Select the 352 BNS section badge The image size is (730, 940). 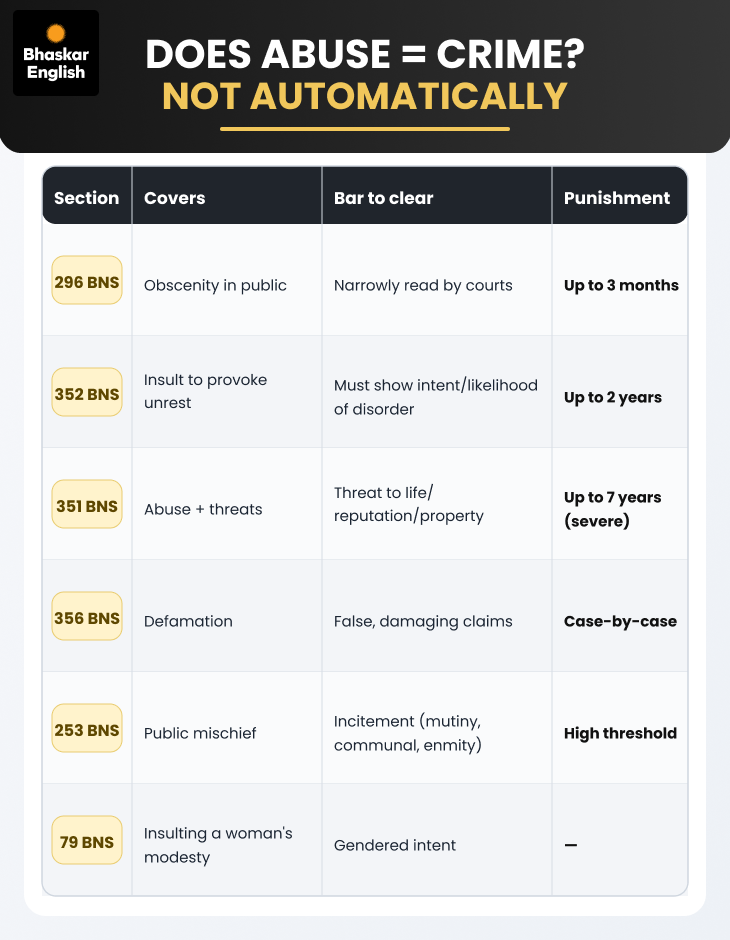click(87, 392)
